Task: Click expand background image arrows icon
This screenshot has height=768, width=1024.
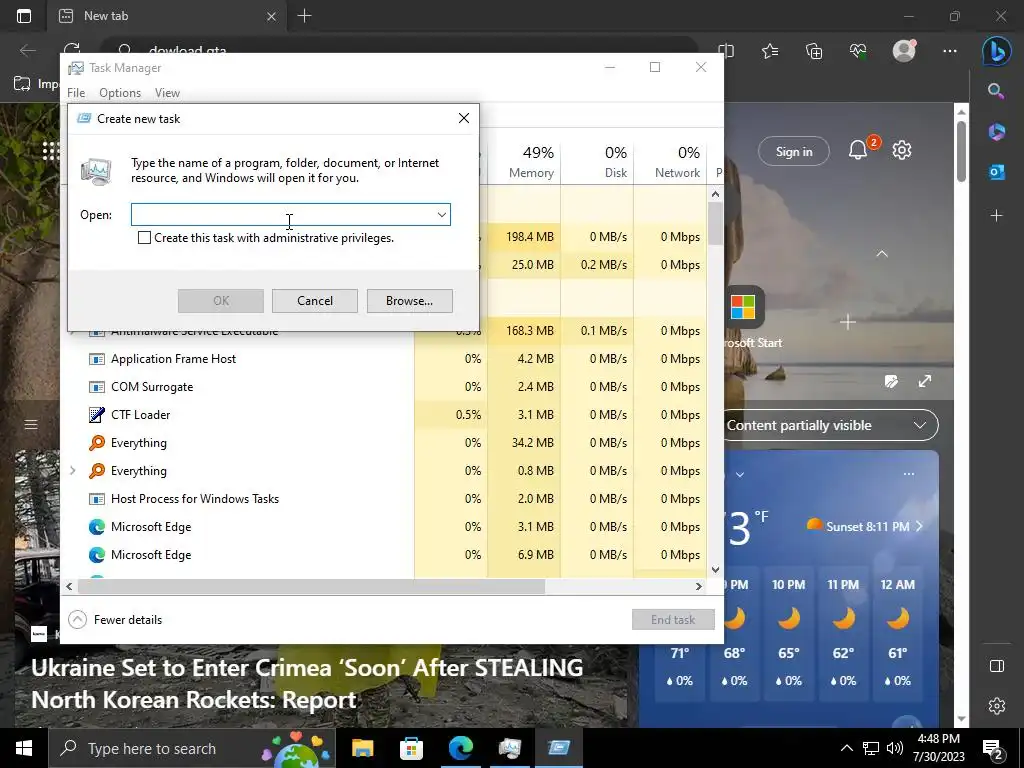Action: pos(925,381)
